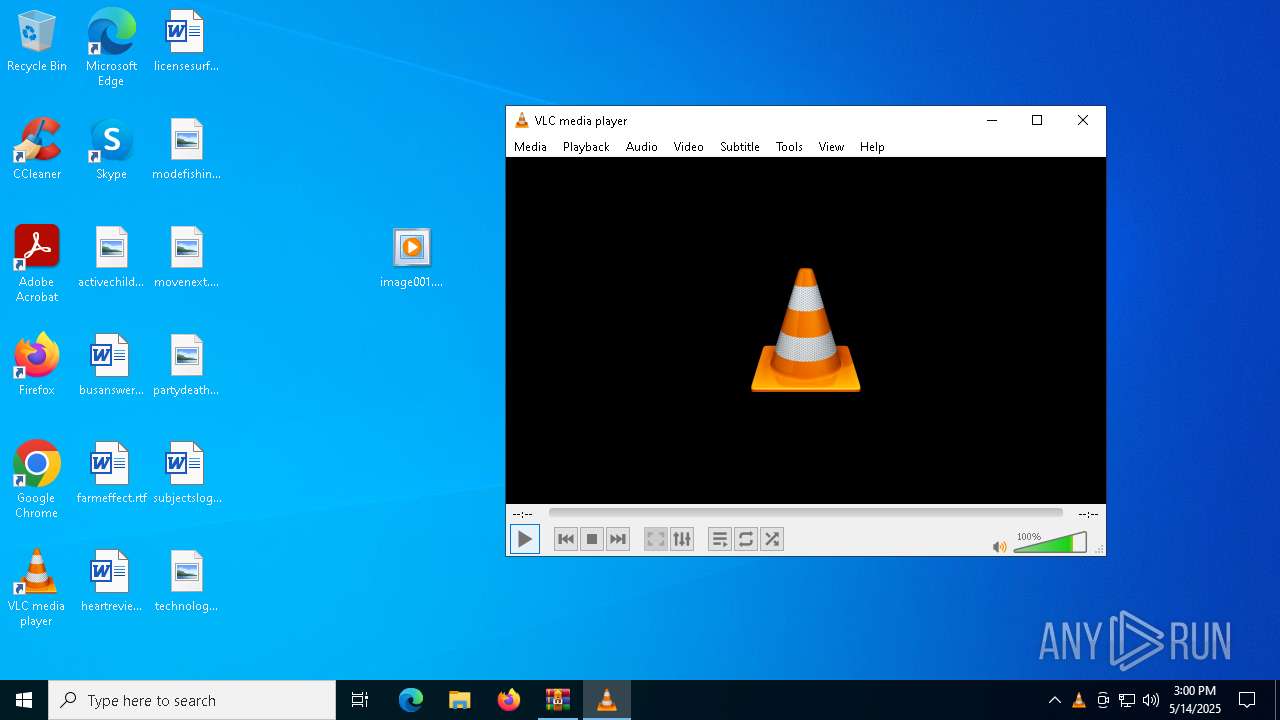The width and height of the screenshot is (1280, 720).
Task: Click the VLC window resize grip
Action: [1099, 549]
